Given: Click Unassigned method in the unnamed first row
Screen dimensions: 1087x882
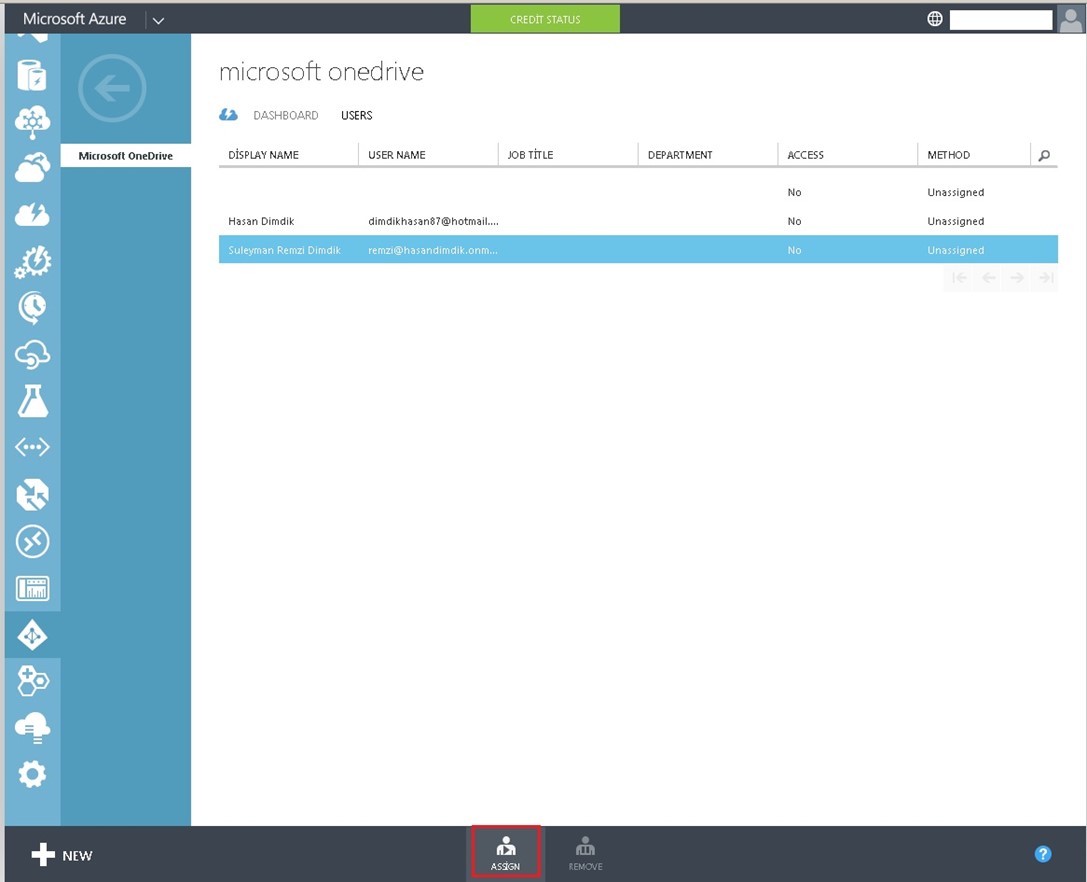Looking at the screenshot, I should [x=955, y=192].
